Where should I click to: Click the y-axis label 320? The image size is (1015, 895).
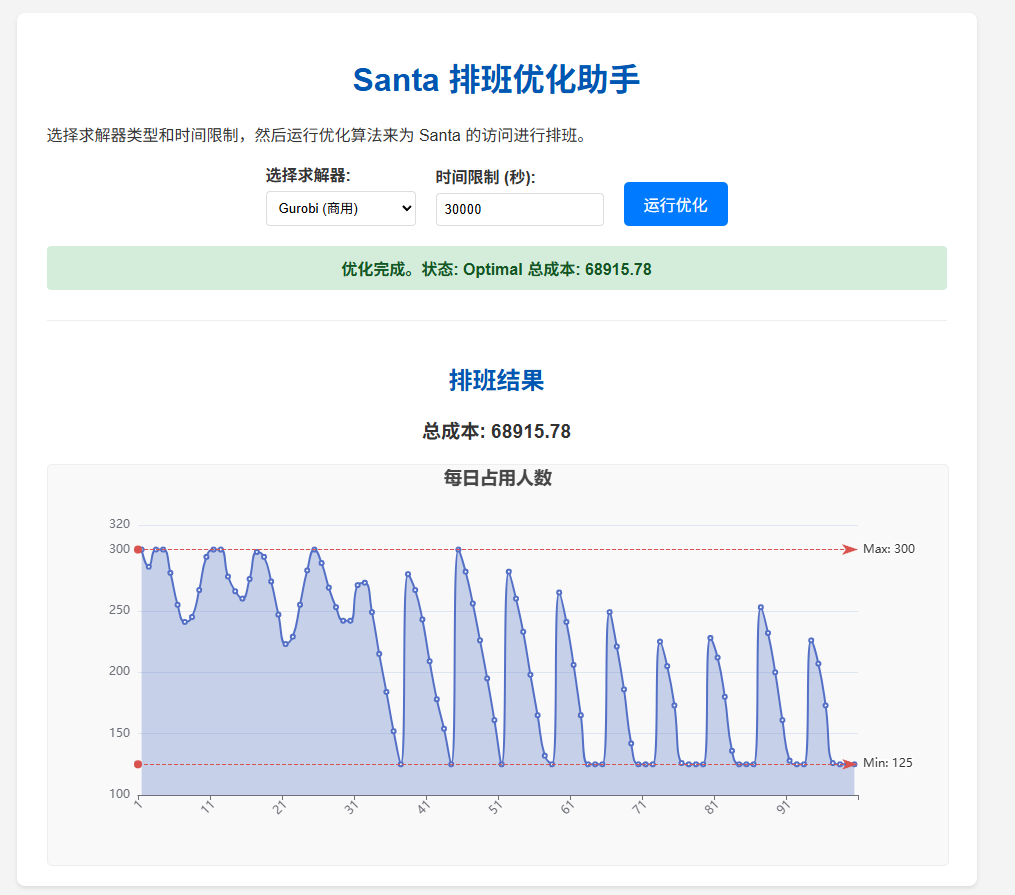click(x=119, y=524)
